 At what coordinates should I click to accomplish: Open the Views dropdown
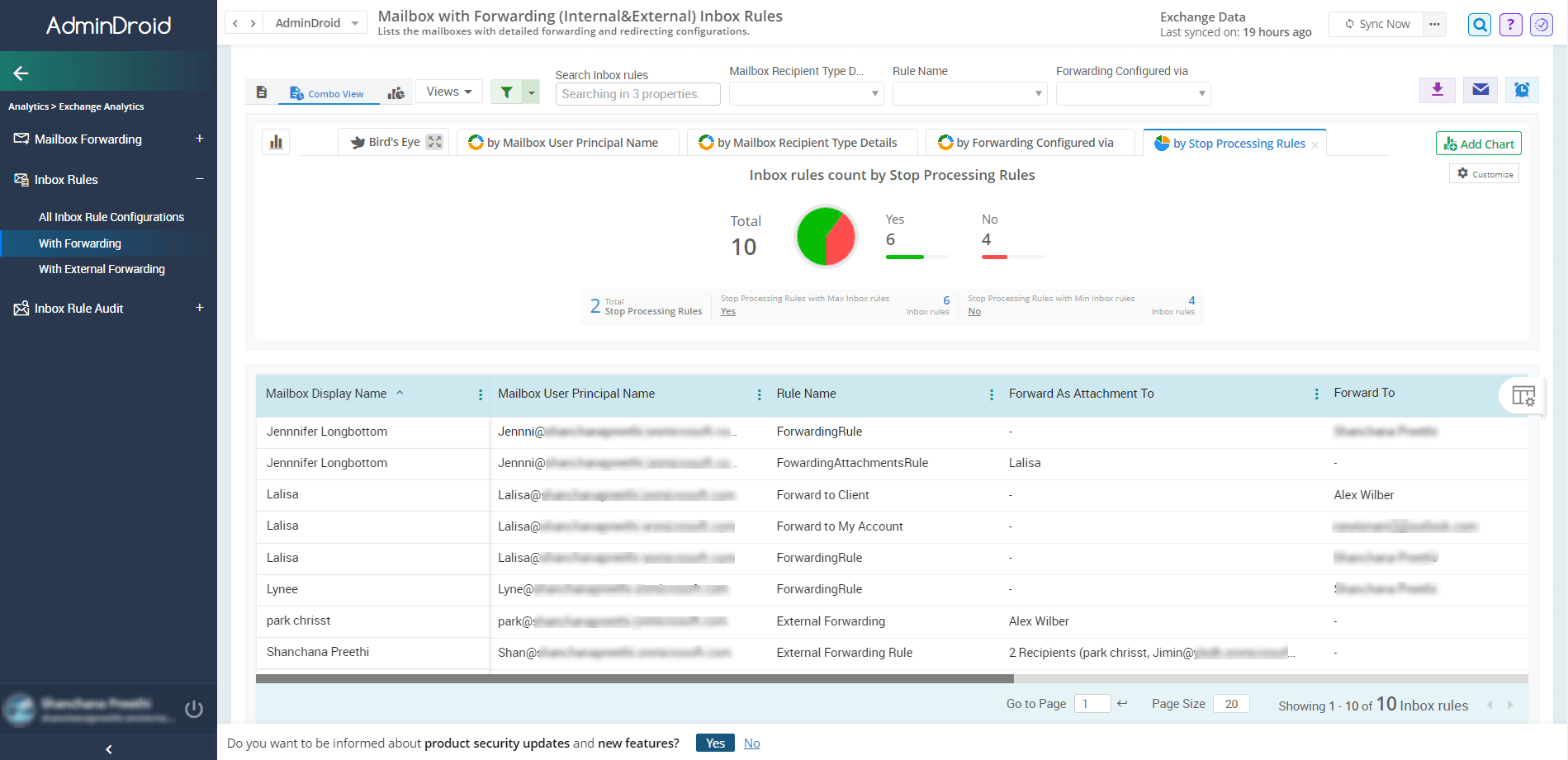pos(448,91)
